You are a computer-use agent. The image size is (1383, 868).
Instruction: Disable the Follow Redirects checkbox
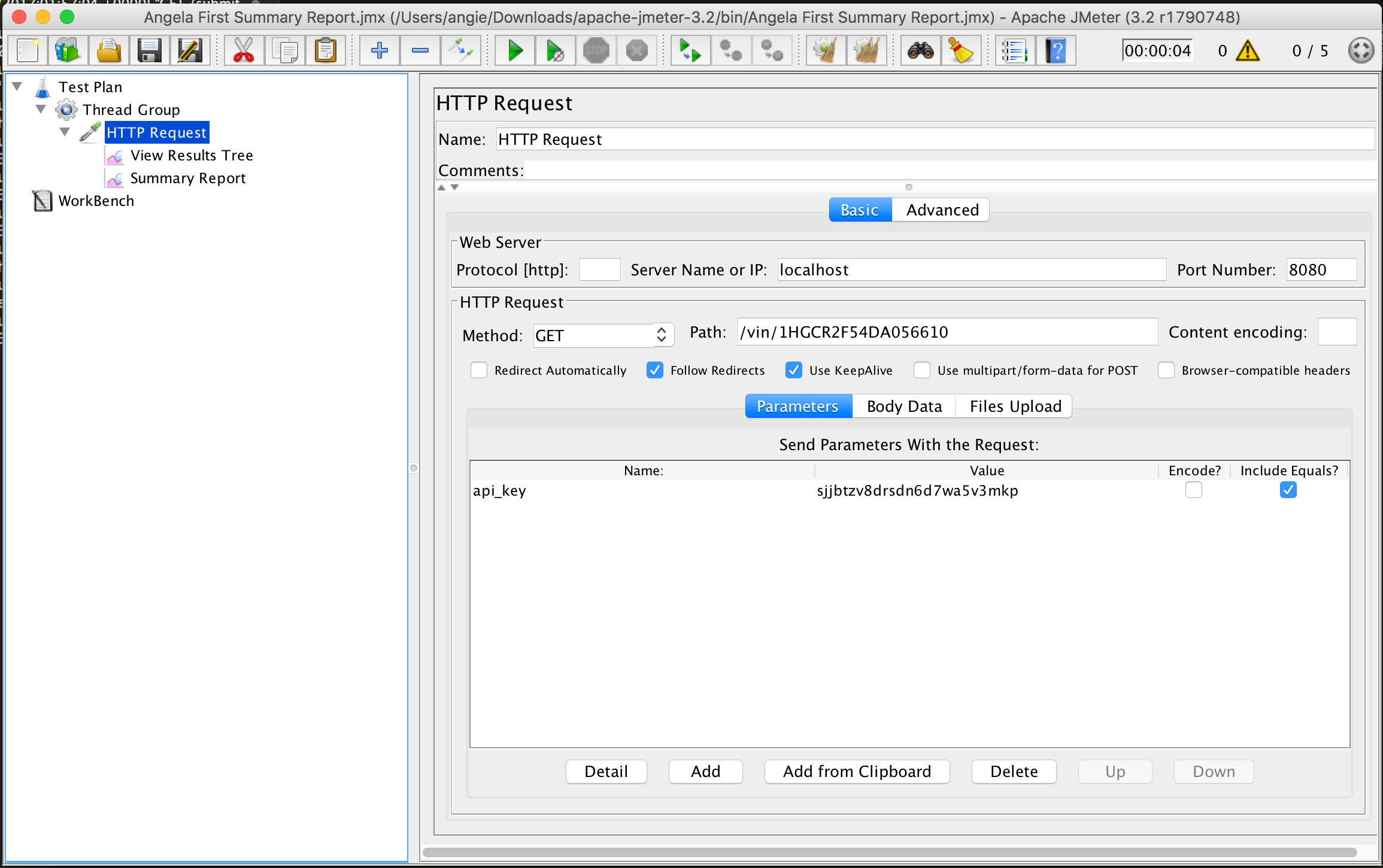[x=654, y=370]
